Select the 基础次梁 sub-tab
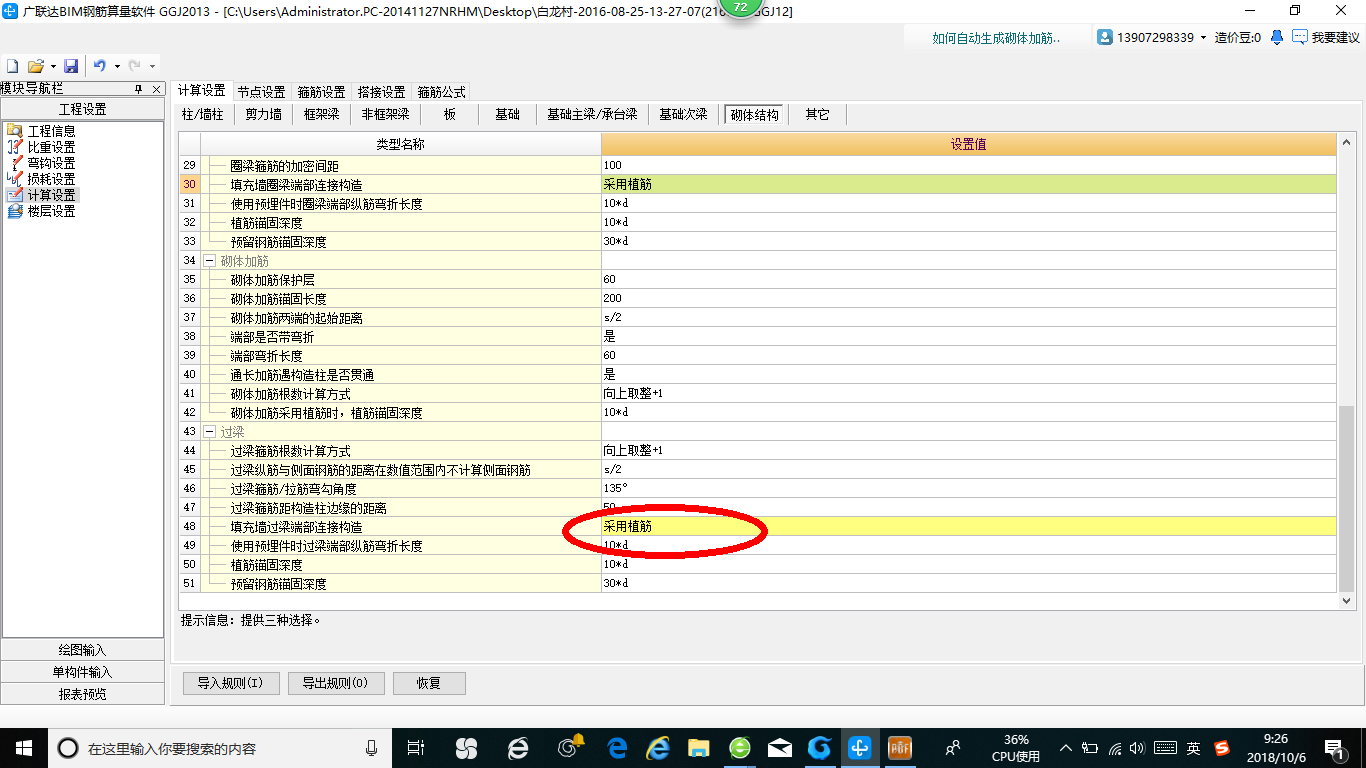Image resolution: width=1366 pixels, height=768 pixels. [683, 114]
